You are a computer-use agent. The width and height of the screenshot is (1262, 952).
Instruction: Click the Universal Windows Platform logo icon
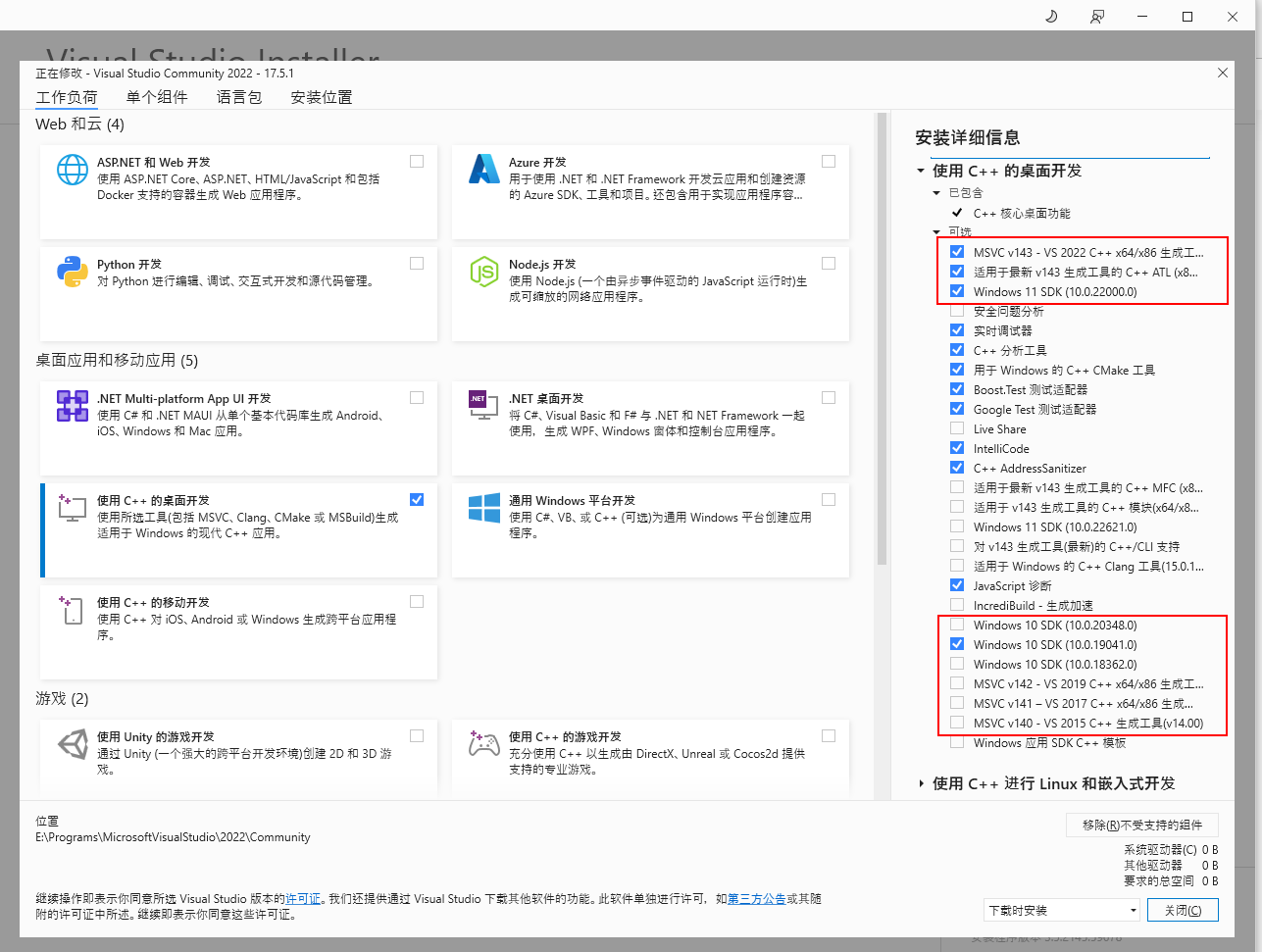click(484, 508)
